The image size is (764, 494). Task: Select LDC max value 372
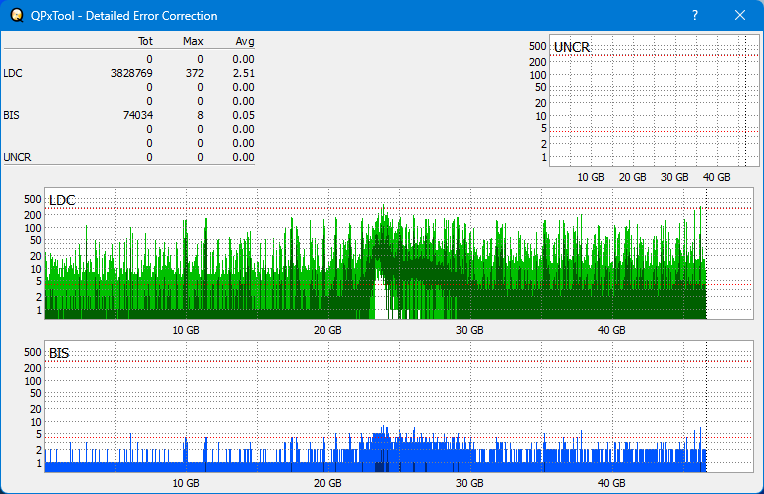coord(194,73)
